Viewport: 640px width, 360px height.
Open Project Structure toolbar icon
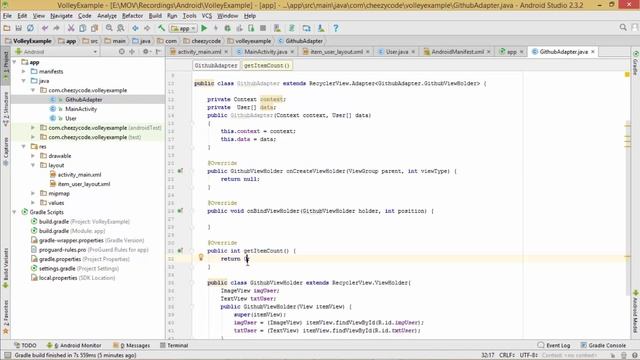tap(307, 28)
